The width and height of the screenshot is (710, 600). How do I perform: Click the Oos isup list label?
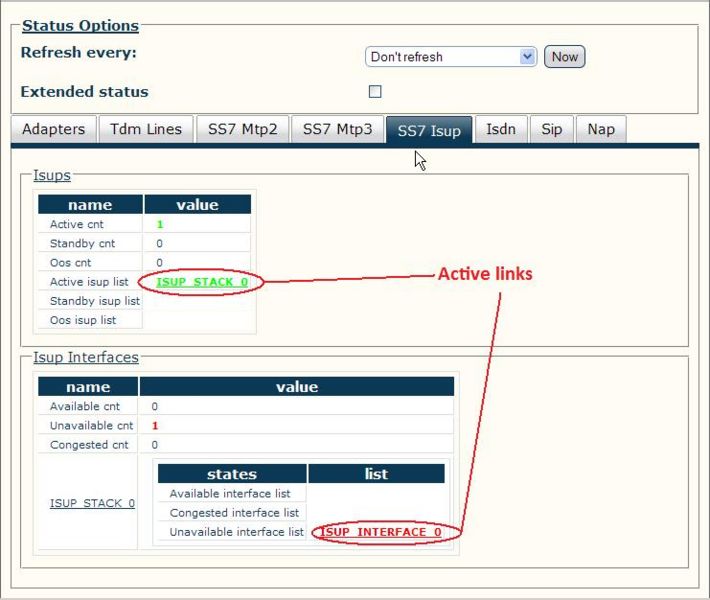point(83,320)
